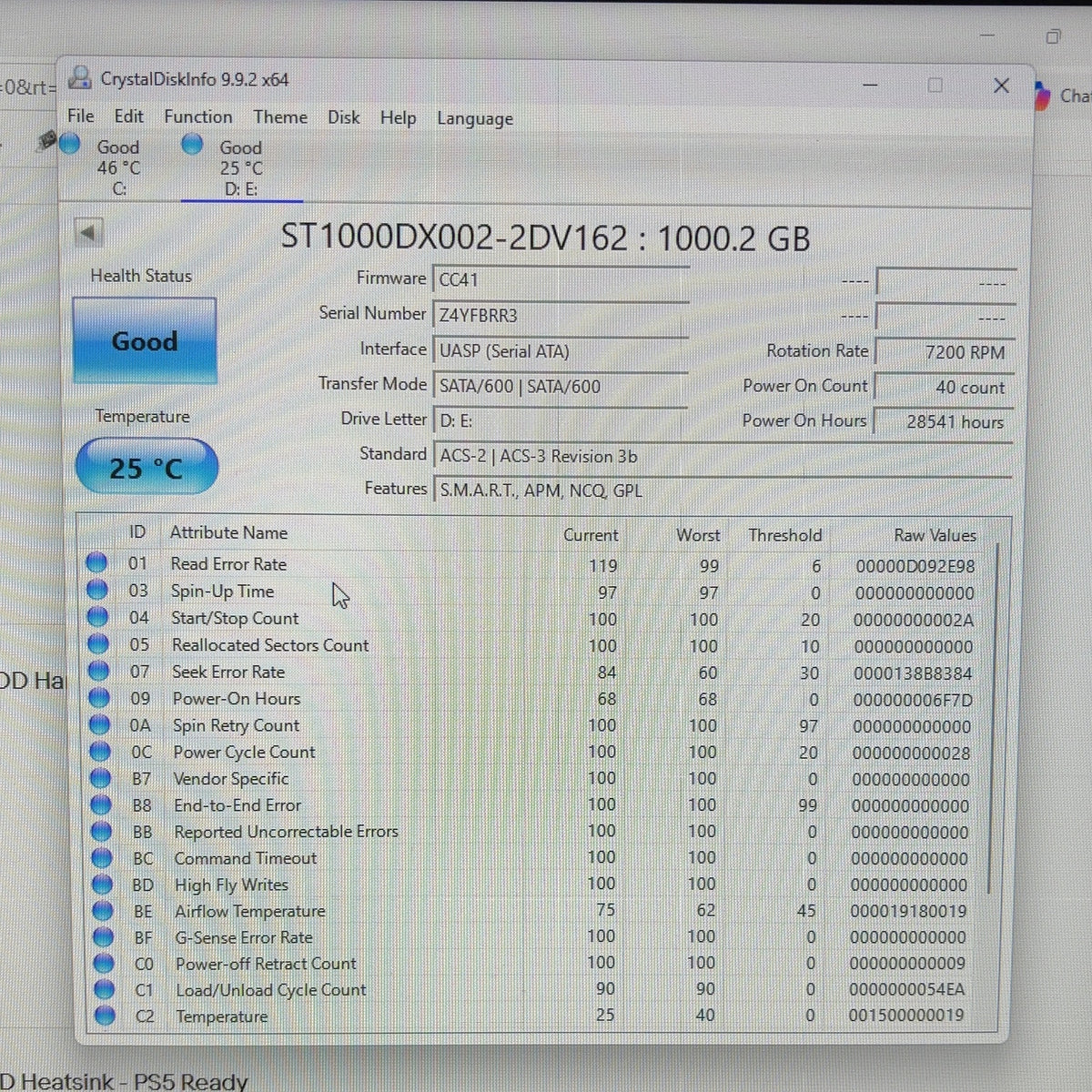Click status icon for G-Sense Error Rate
The width and height of the screenshot is (1092, 1092).
104,937
